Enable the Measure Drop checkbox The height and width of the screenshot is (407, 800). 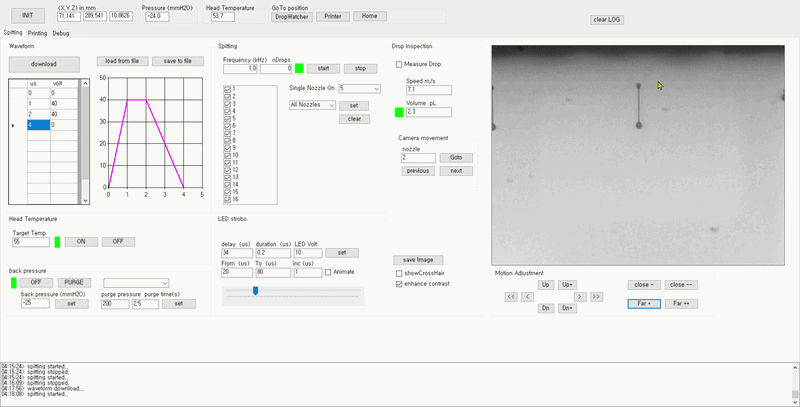401,65
